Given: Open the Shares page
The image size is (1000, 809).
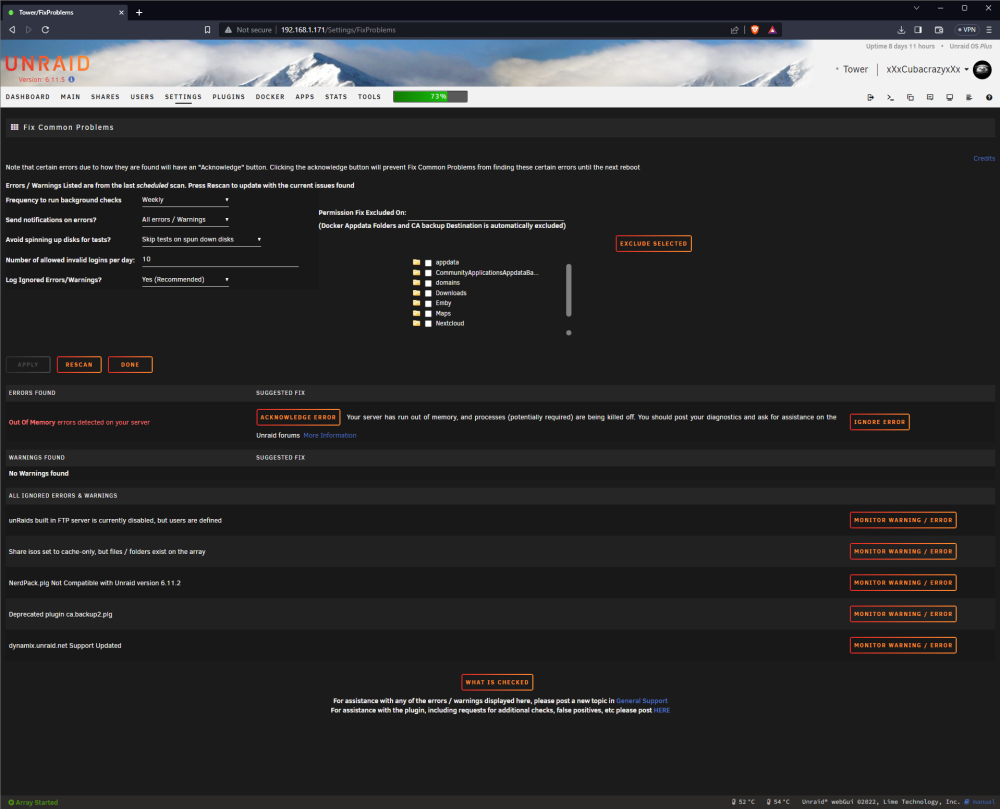Looking at the screenshot, I should [105, 97].
